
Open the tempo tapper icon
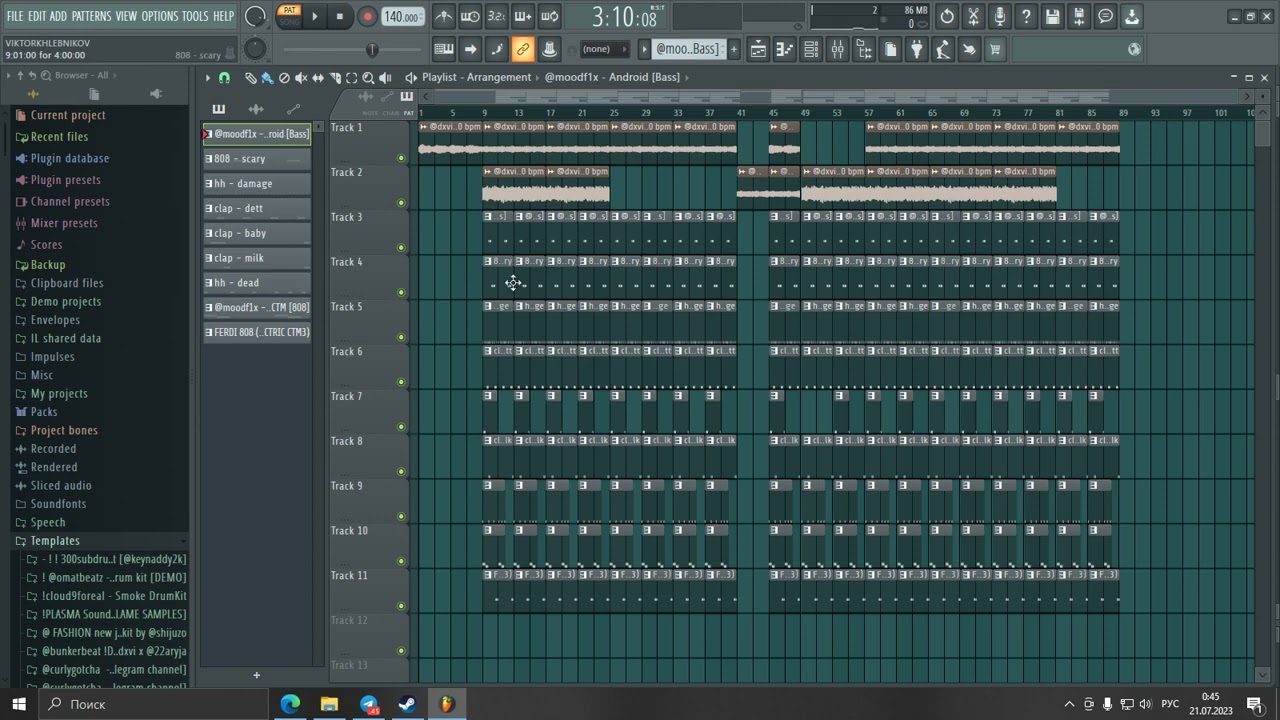coord(942,49)
